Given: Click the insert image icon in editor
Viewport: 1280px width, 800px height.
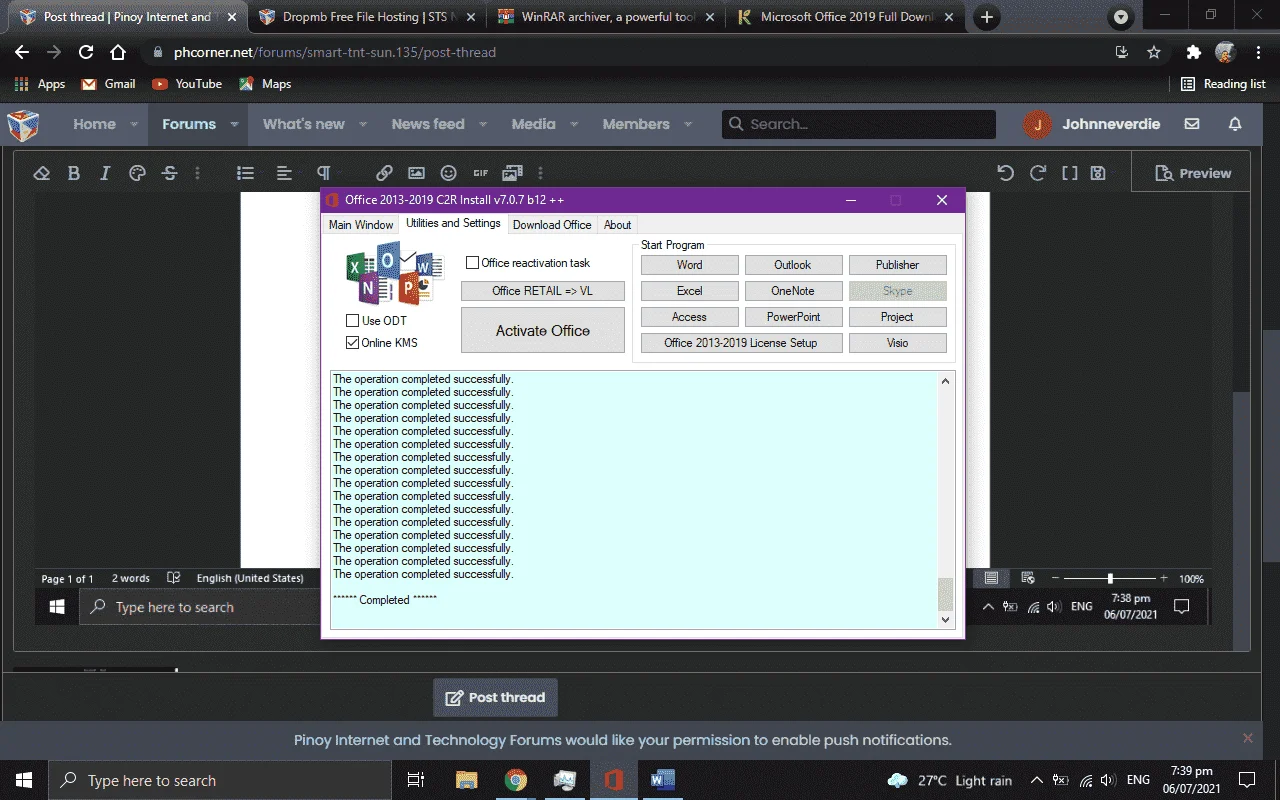Looking at the screenshot, I should click(x=416, y=173).
